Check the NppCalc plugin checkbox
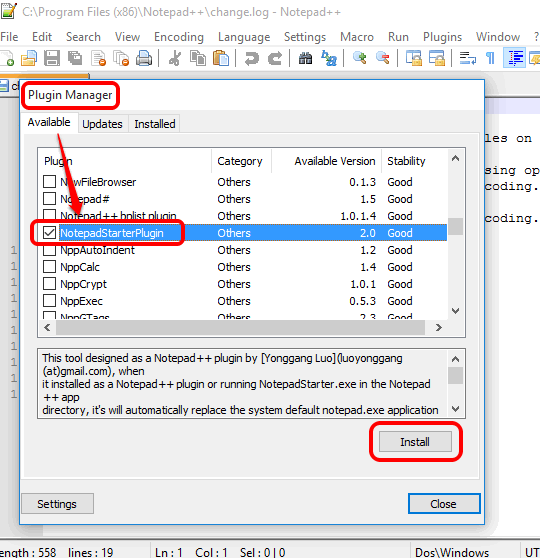 tap(49, 267)
